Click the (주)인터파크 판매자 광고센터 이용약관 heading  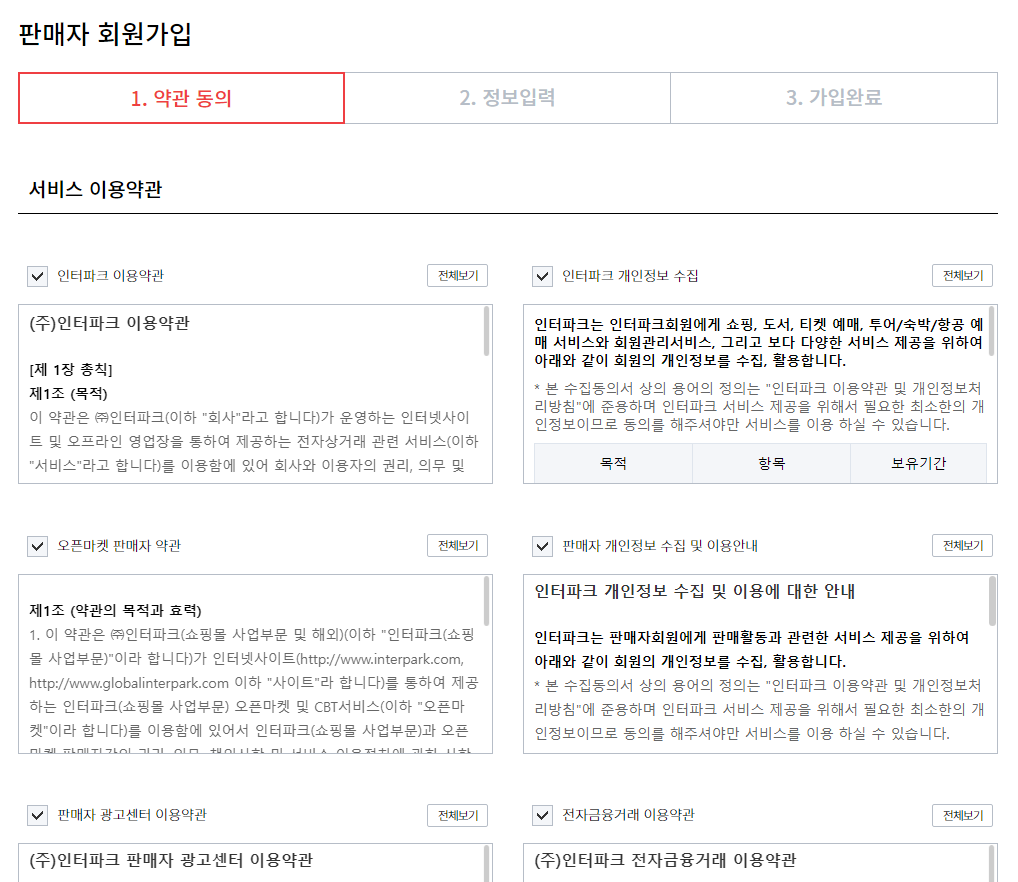[171, 861]
